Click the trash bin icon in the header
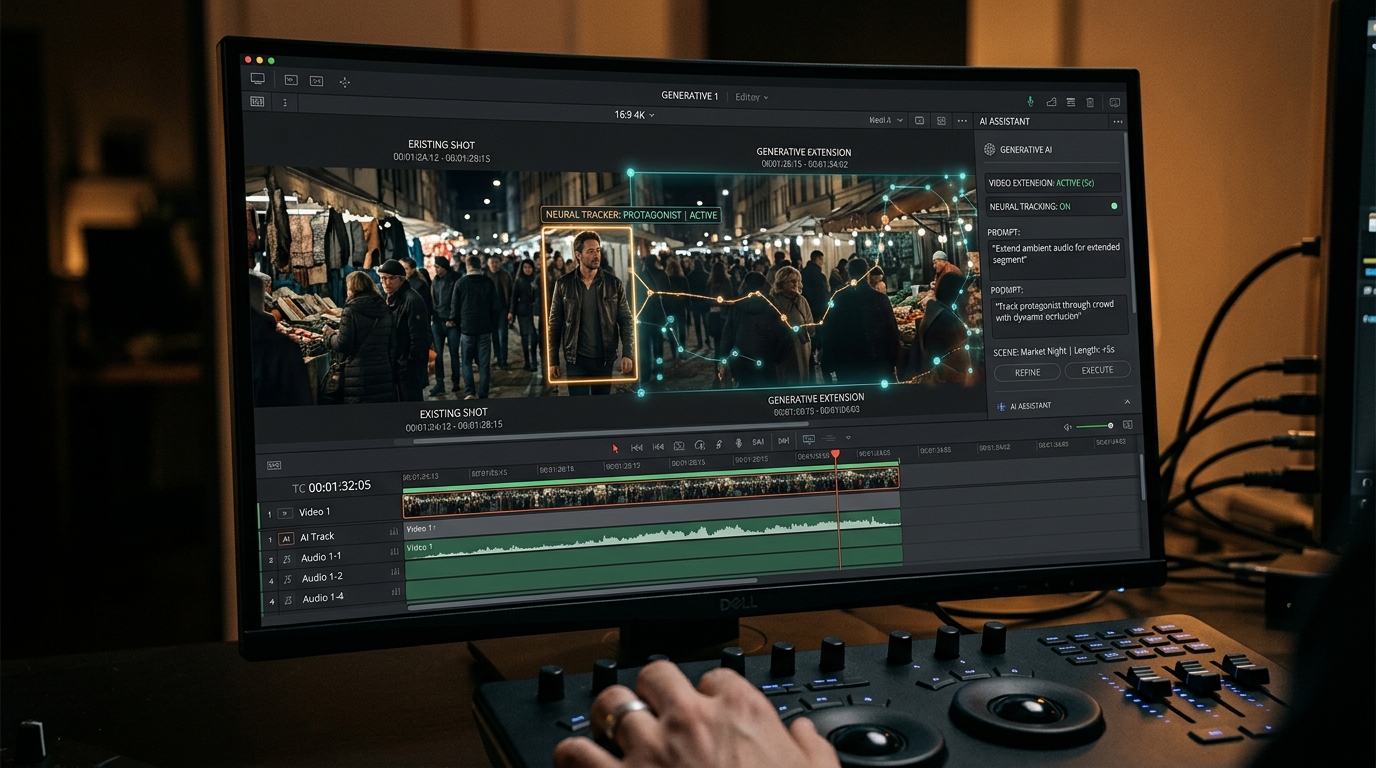Screen dimensions: 1376x768 1090,102
